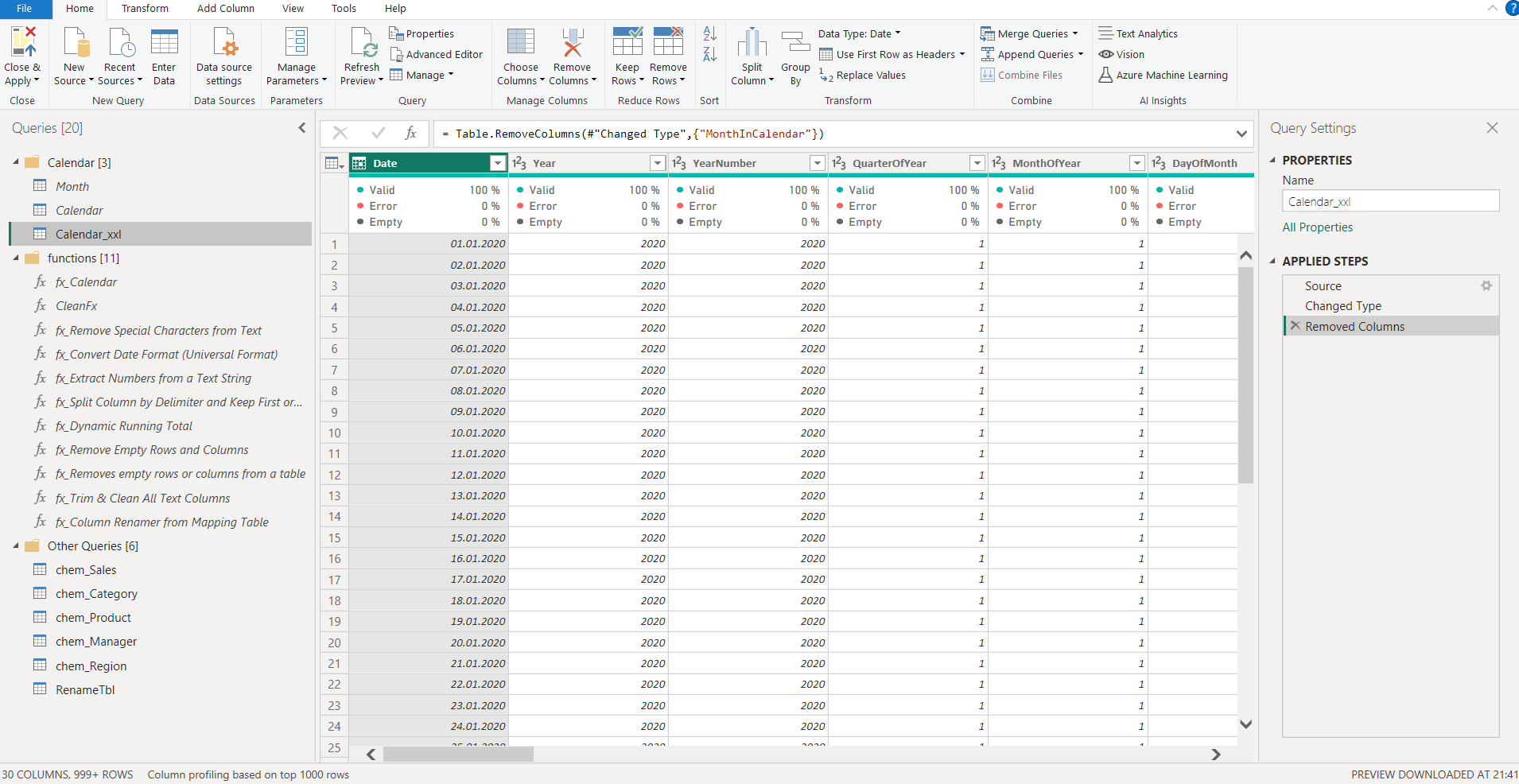Click the Manage Parameters icon

(x=297, y=41)
